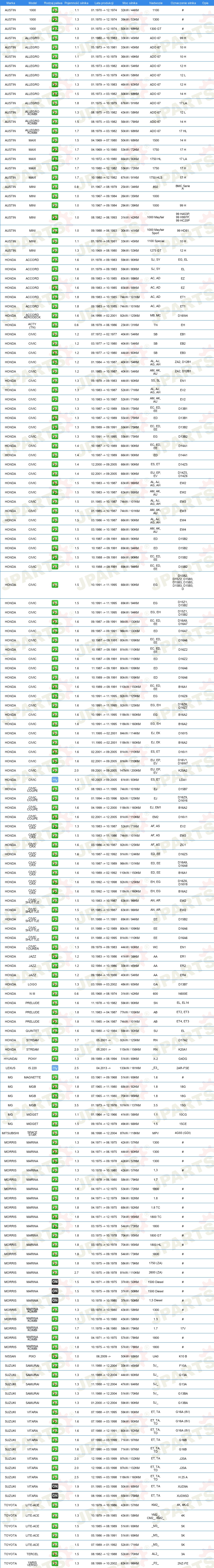Click the MITSUBISHI brand cell

[x=10, y=1133]
